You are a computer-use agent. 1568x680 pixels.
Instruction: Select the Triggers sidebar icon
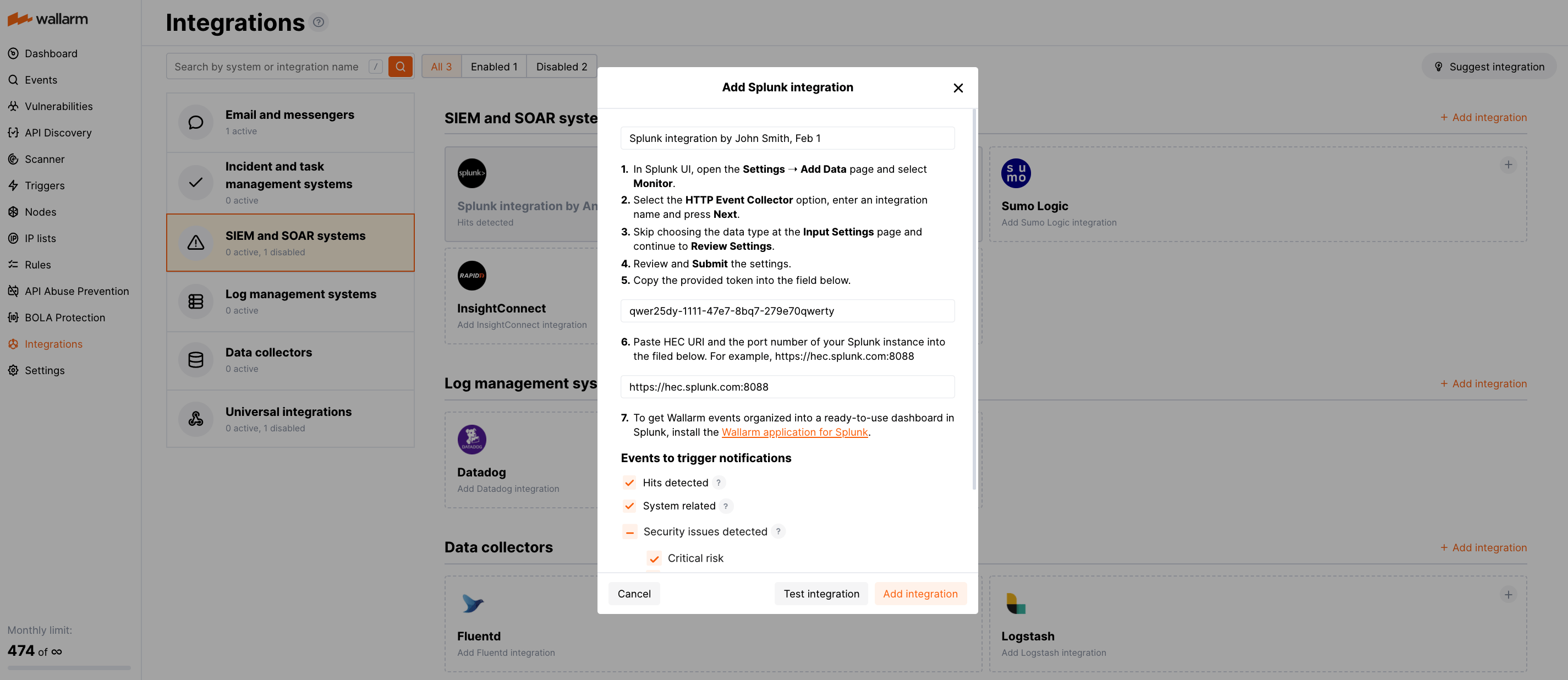point(13,185)
